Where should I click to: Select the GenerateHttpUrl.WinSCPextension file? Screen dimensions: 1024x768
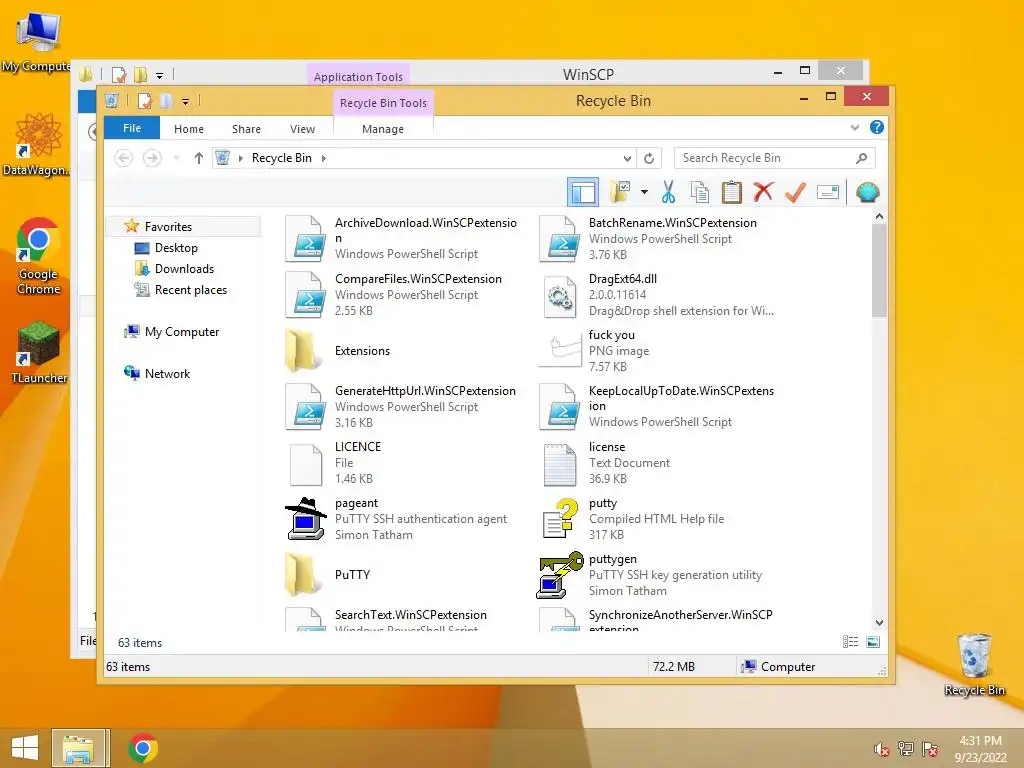[403, 407]
